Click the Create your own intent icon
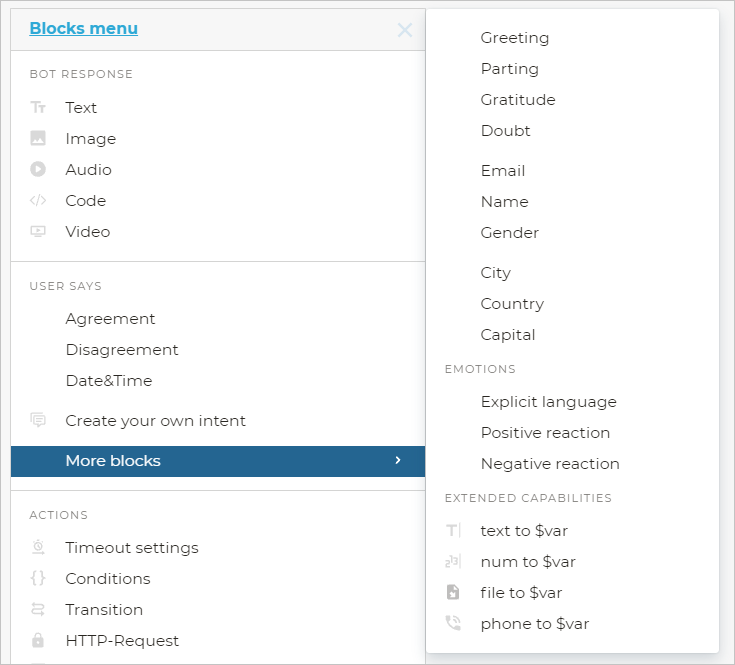 38,421
